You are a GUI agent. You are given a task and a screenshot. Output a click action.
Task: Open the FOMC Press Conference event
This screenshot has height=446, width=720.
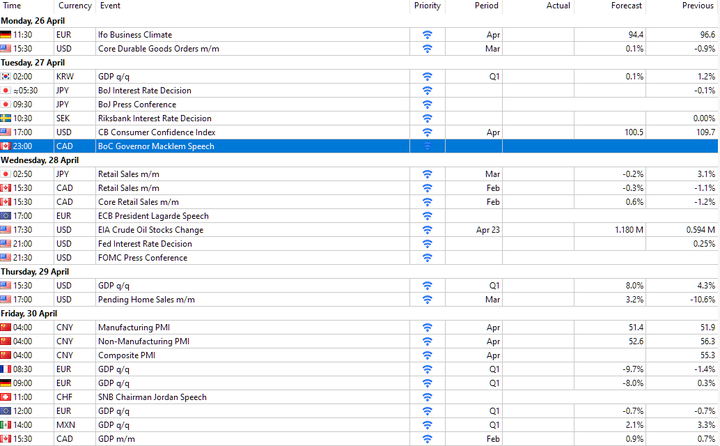point(143,258)
